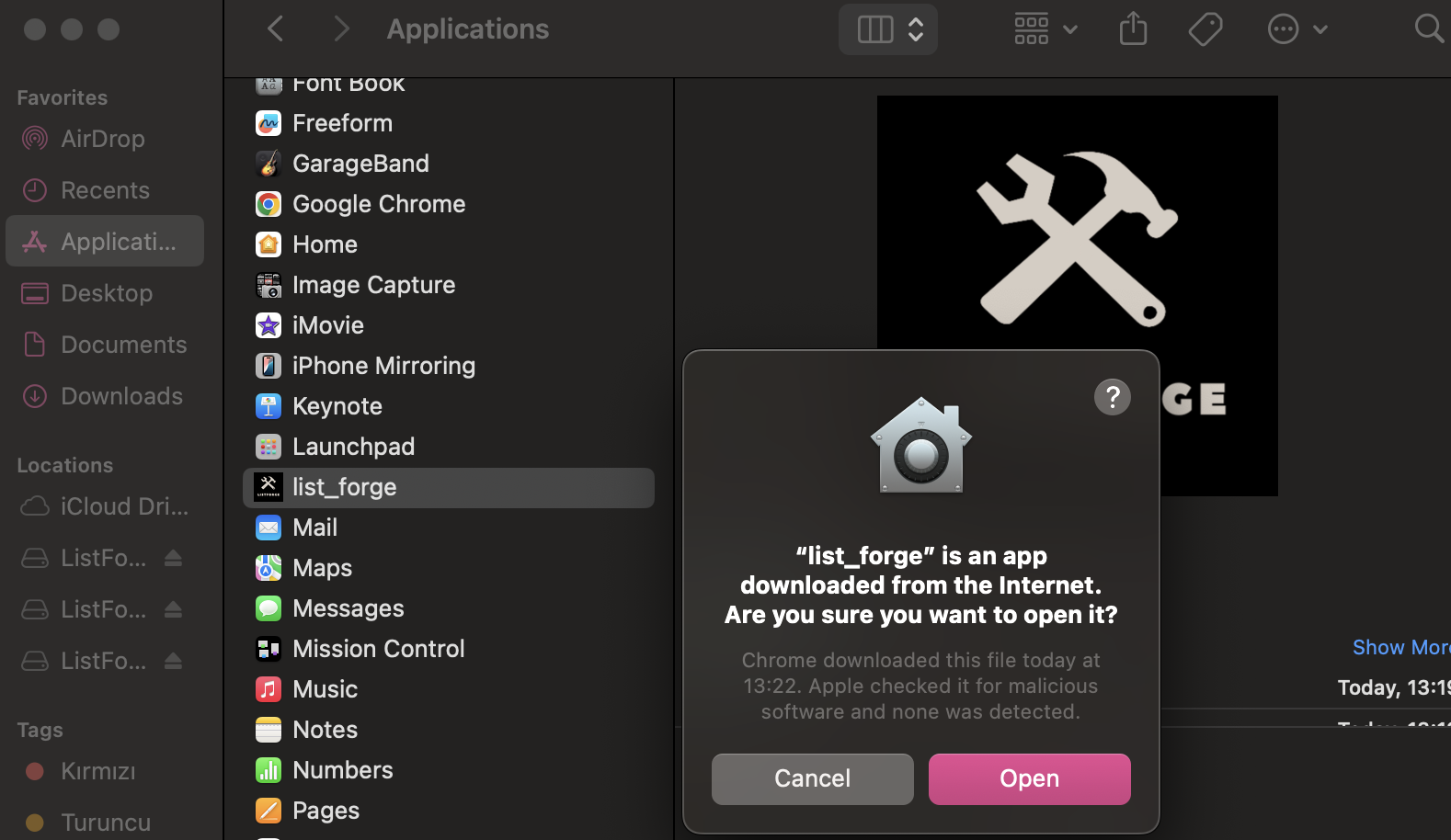Open iCloud Drive in the sidebar

105,506
